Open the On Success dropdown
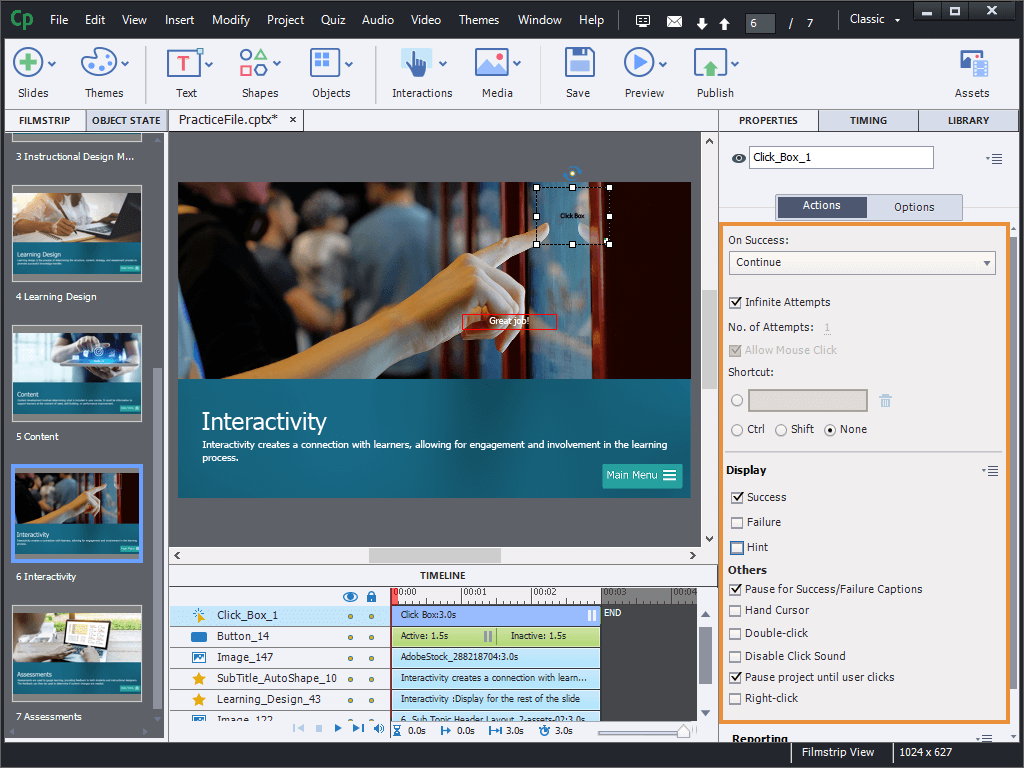Screen dimensions: 1024x768 click(x=861, y=263)
